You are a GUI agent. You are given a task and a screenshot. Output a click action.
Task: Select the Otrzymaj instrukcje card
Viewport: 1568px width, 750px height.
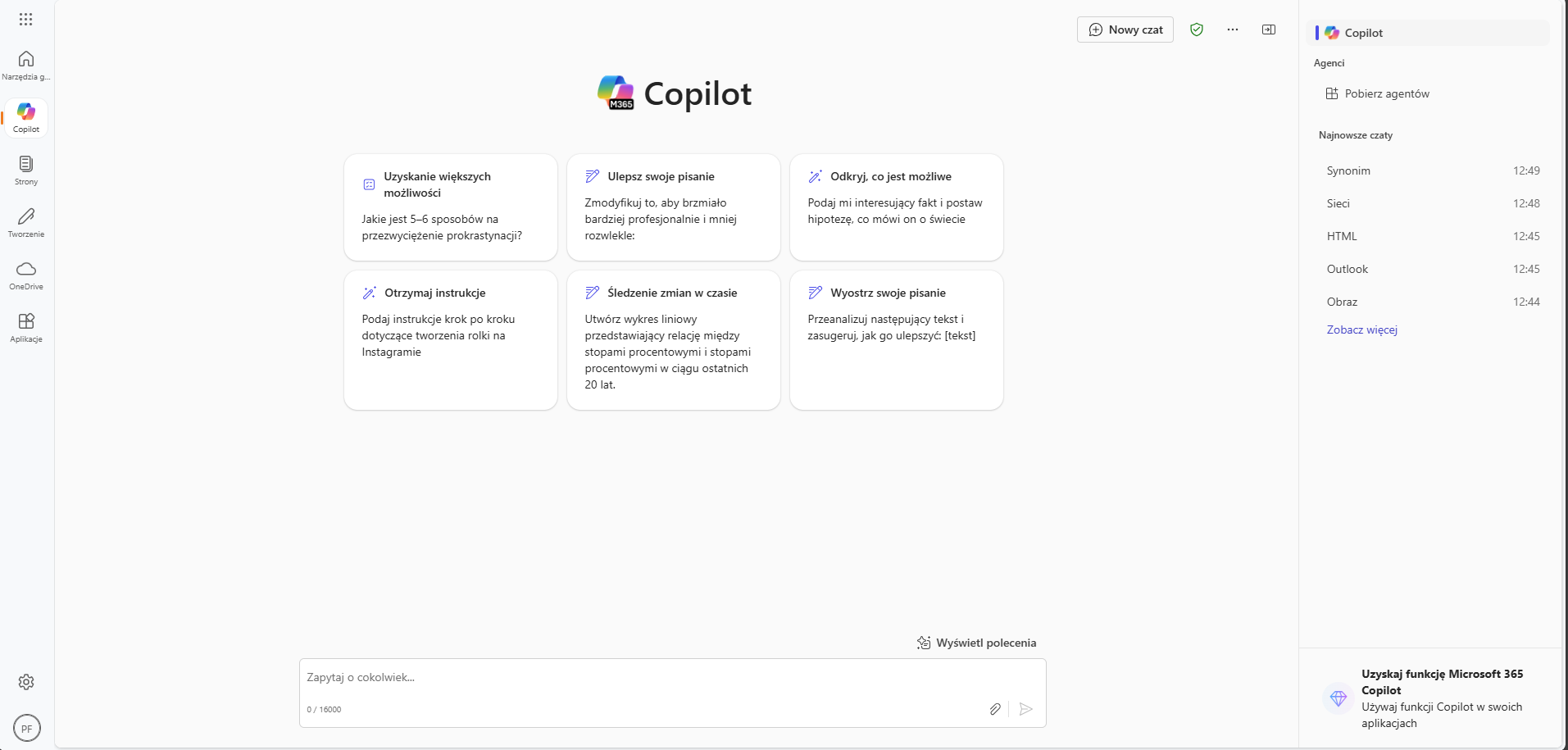tap(451, 340)
